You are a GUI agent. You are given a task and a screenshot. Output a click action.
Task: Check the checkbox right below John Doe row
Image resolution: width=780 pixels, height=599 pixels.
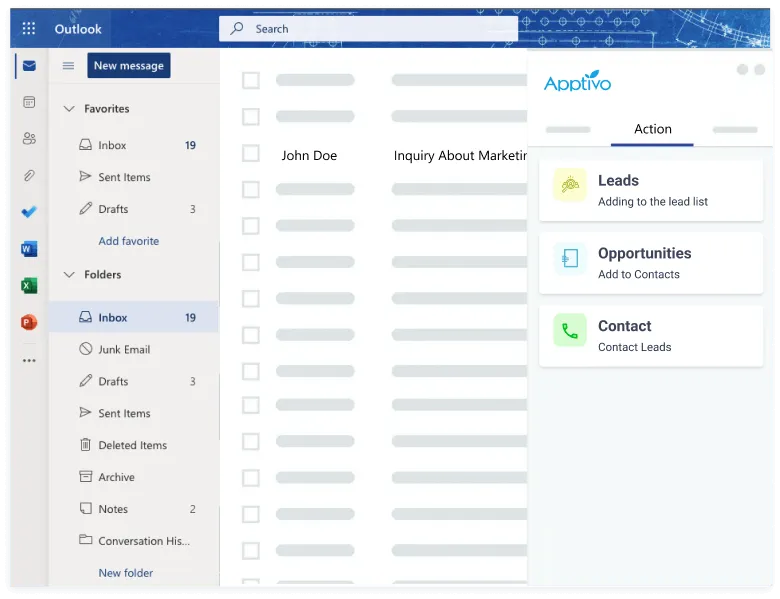click(251, 190)
